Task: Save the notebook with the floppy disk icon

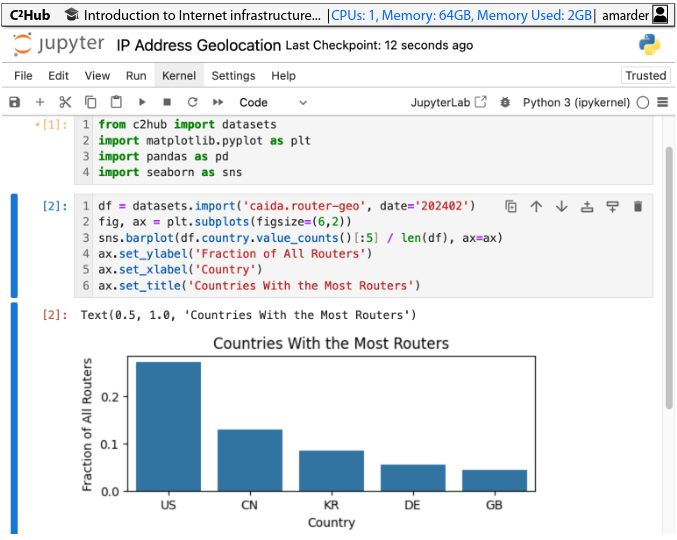Action: point(15,102)
